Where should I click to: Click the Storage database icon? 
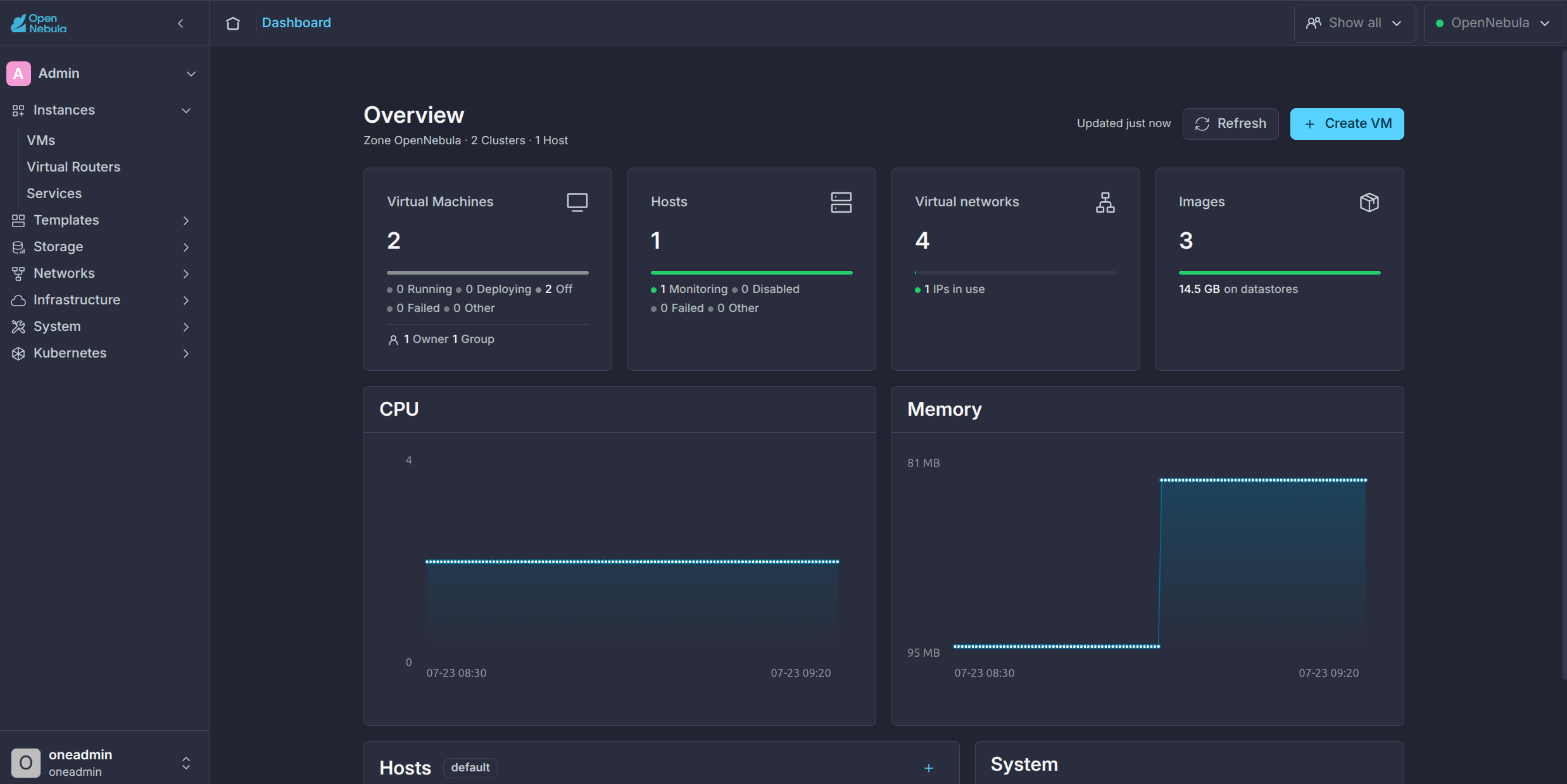tap(18, 247)
